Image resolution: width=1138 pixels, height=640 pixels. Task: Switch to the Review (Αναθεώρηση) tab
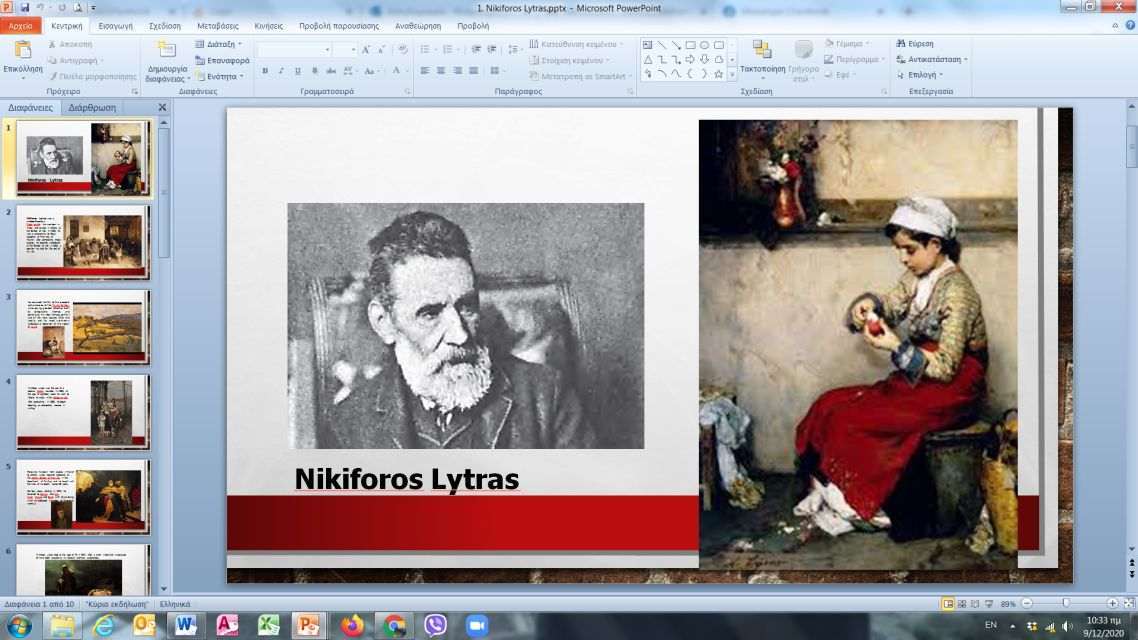(x=418, y=25)
